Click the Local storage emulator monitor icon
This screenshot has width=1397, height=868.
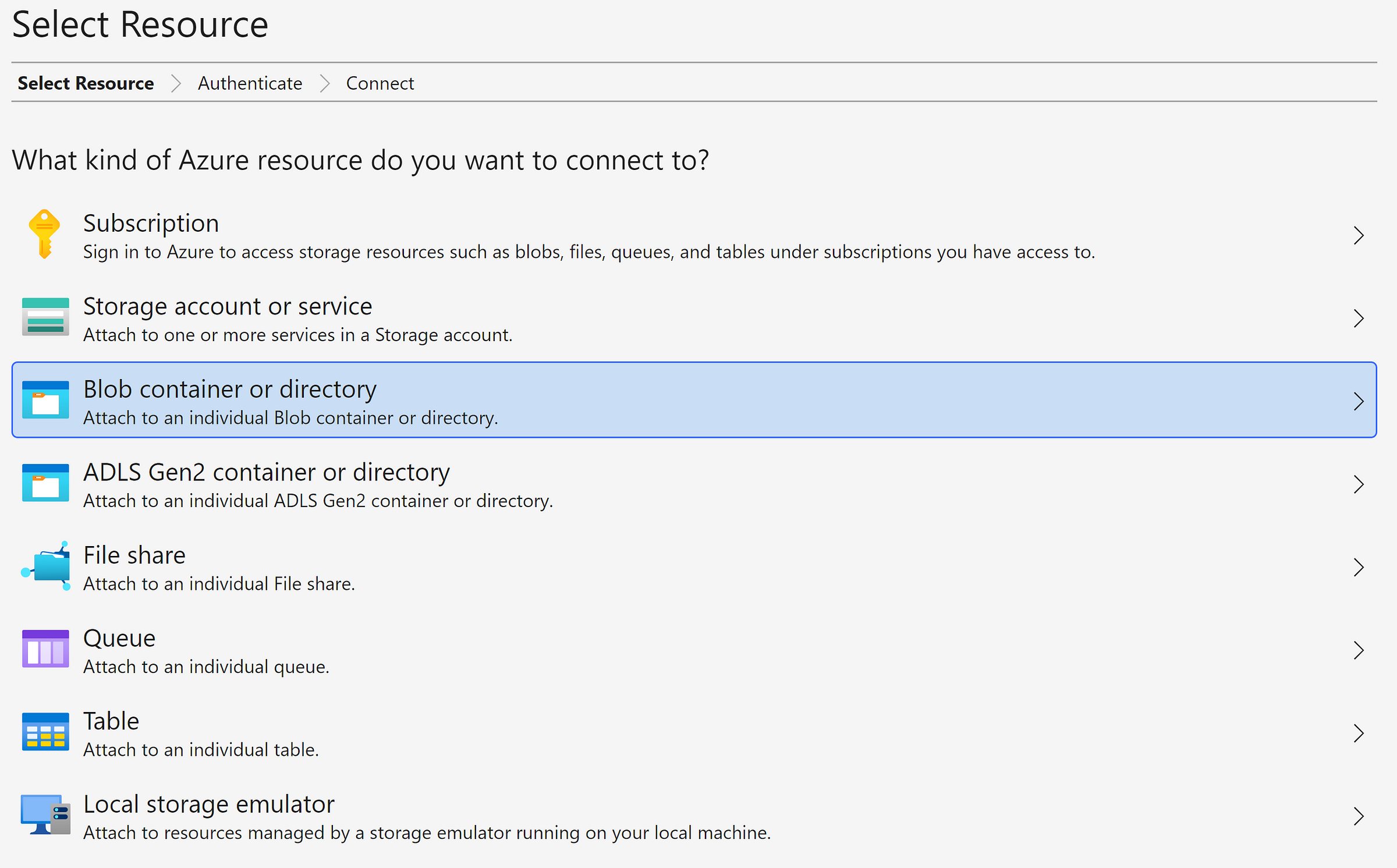pyautogui.click(x=45, y=814)
